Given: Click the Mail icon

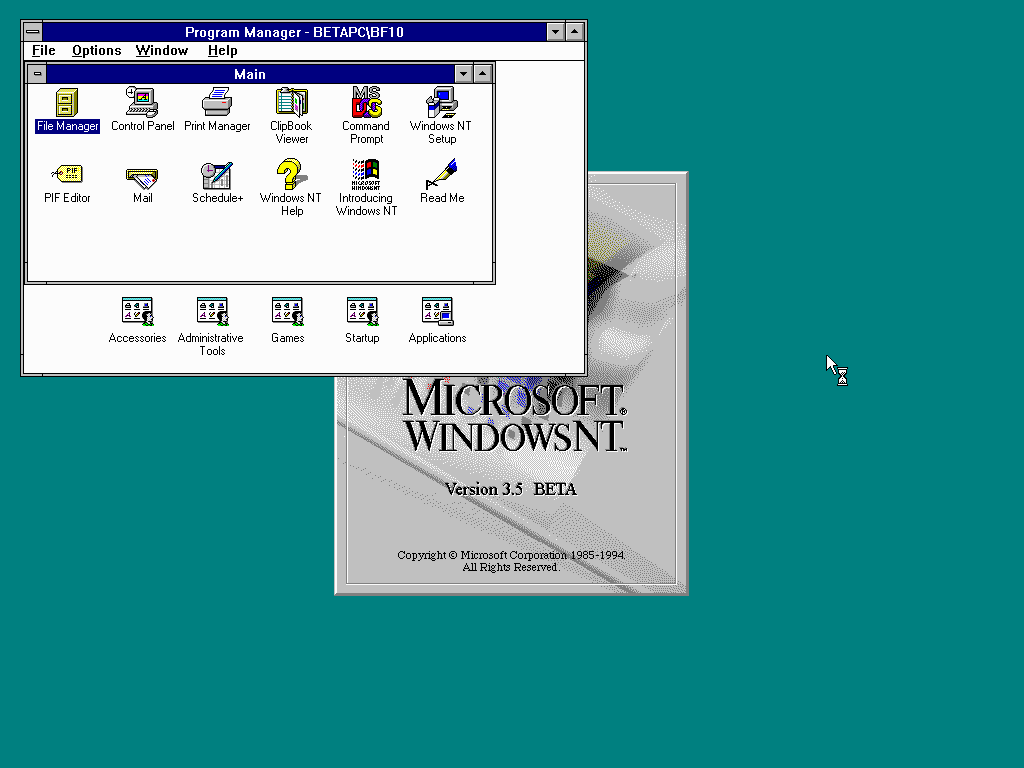Looking at the screenshot, I should coord(142,176).
